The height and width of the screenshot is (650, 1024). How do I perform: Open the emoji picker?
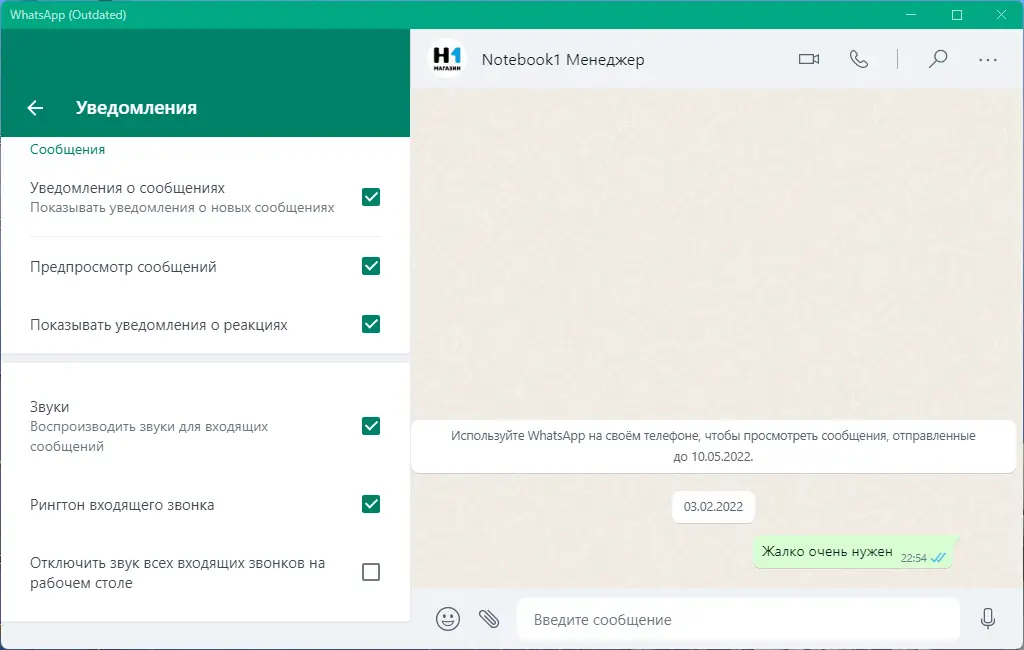pyautogui.click(x=448, y=619)
